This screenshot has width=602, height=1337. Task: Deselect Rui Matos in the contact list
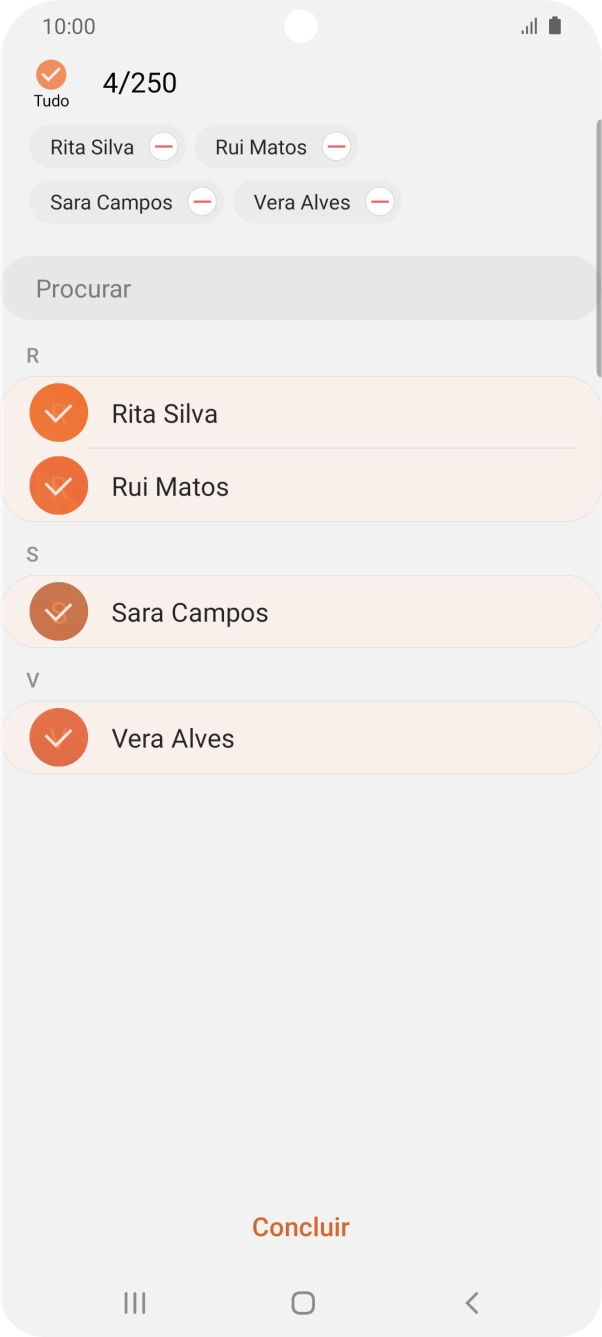point(58,486)
